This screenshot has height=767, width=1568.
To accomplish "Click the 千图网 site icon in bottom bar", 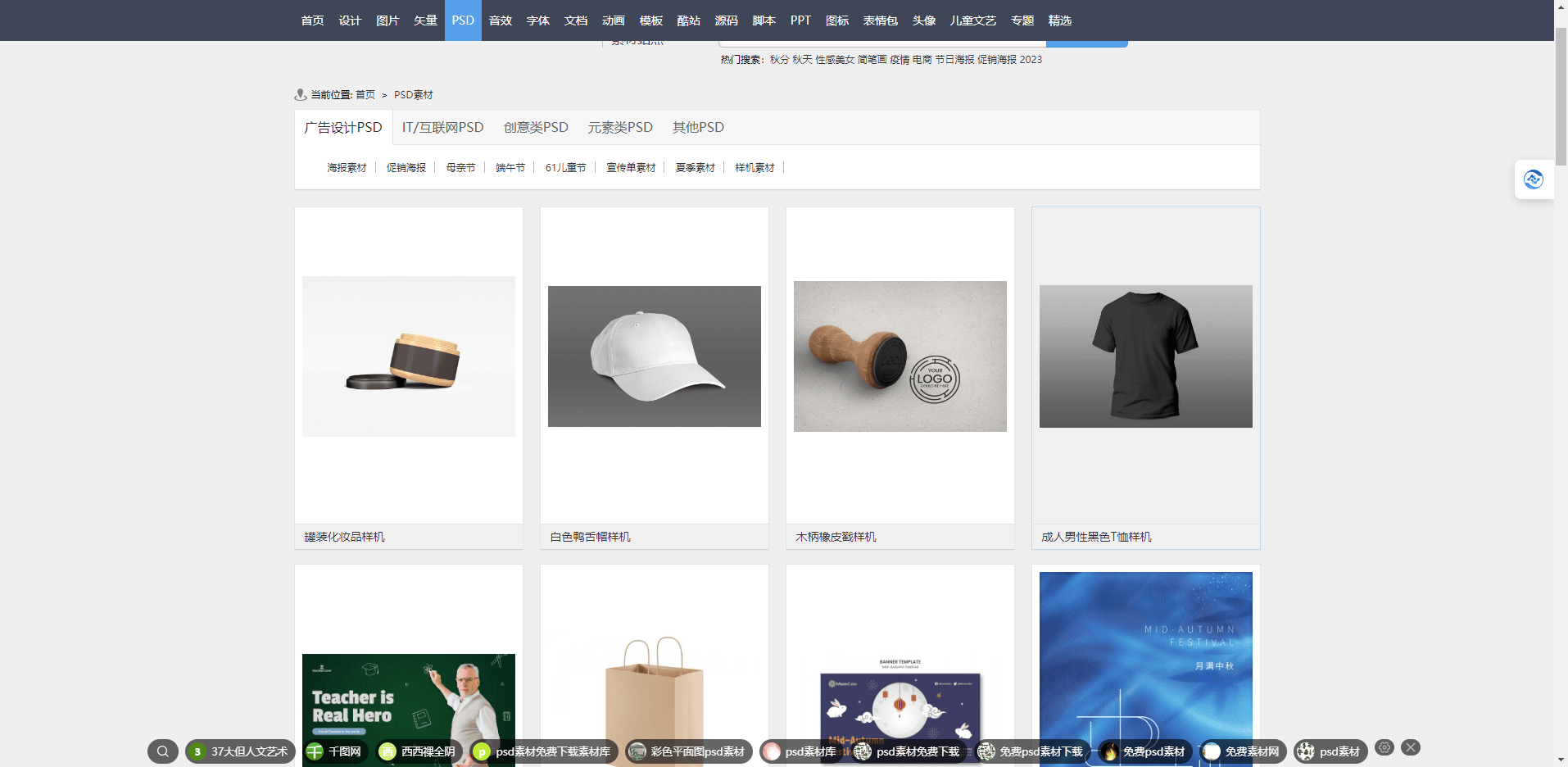I will [314, 751].
